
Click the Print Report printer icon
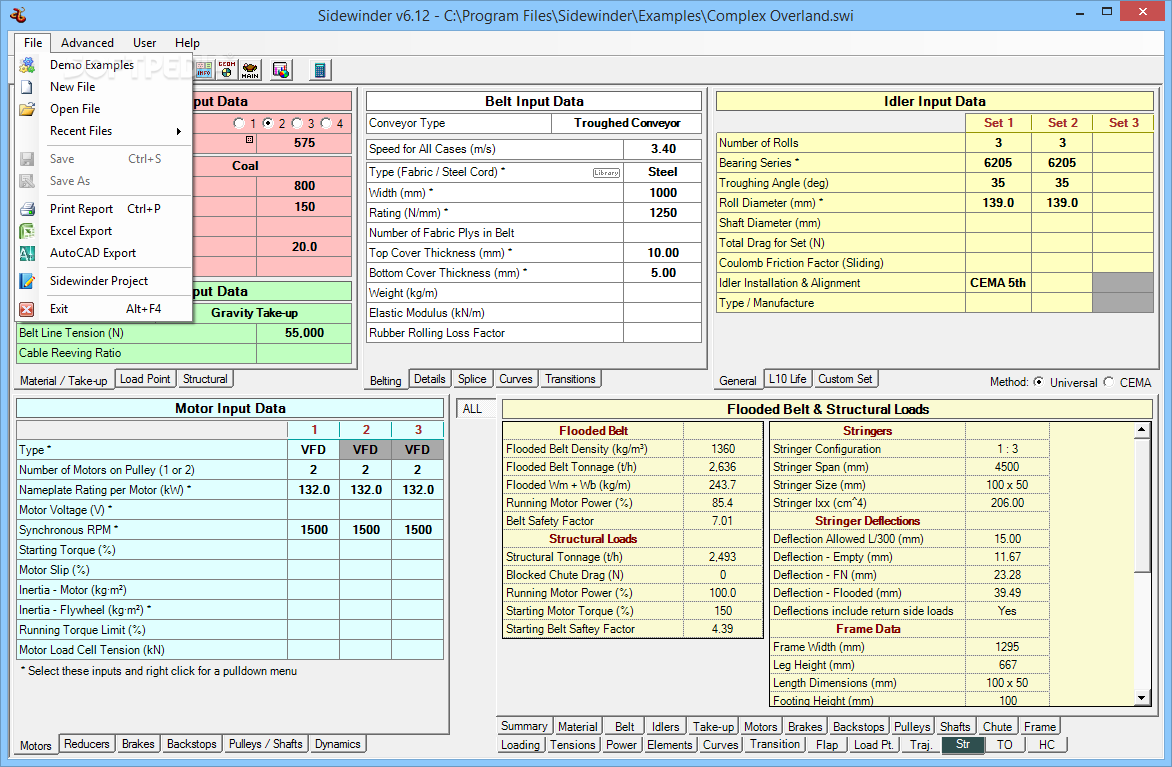tap(27, 209)
